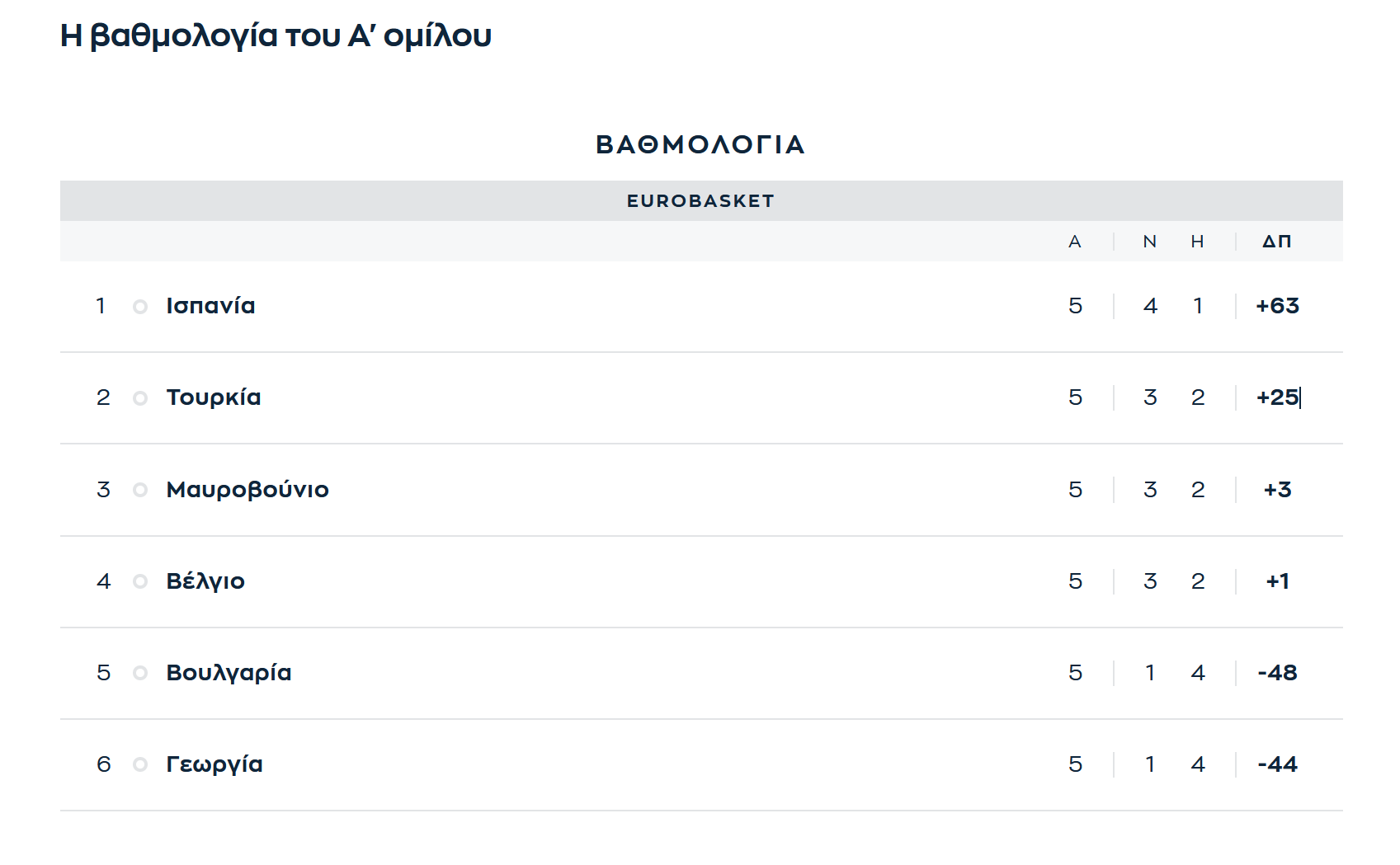Click the +63 point difference for Ισπανία
The height and width of the screenshot is (865, 1400).
click(x=1278, y=306)
